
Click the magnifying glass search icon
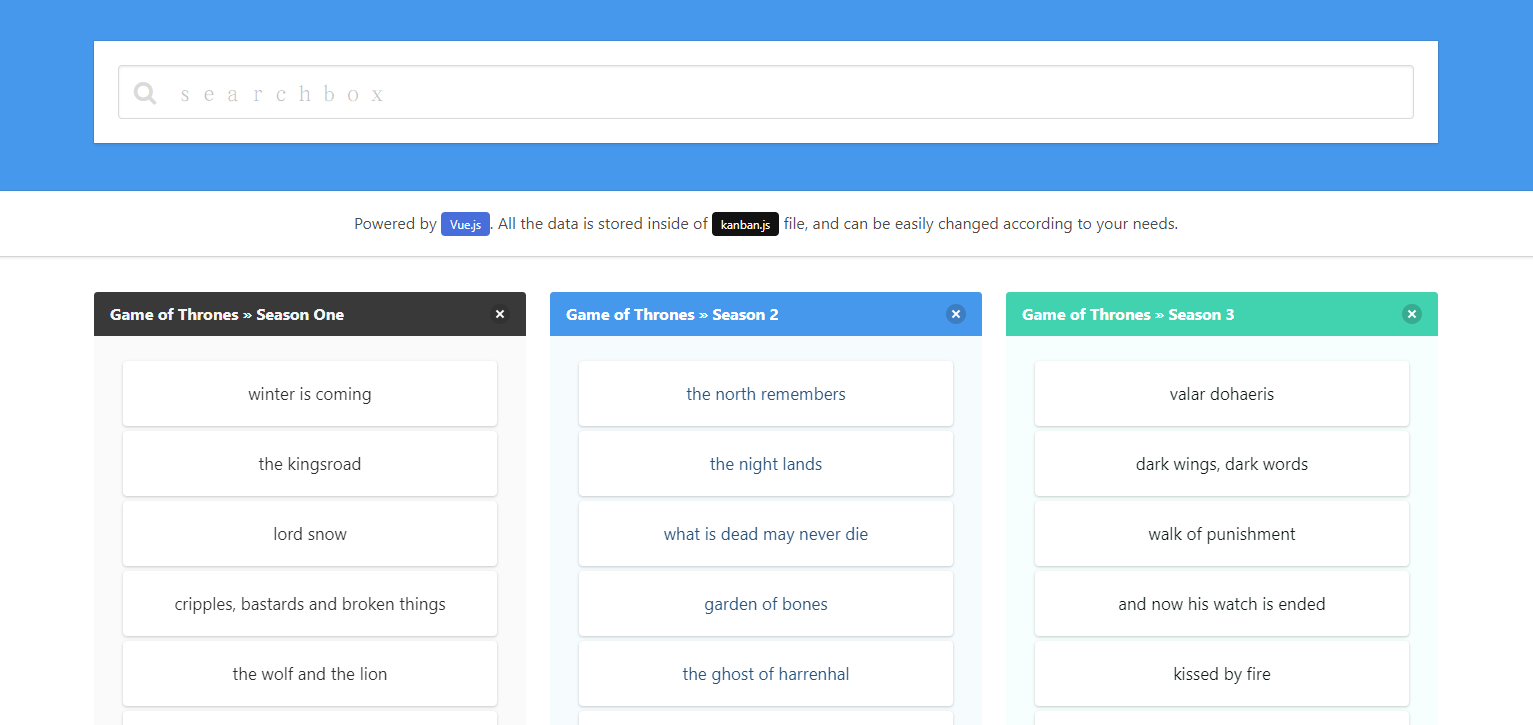coord(144,92)
